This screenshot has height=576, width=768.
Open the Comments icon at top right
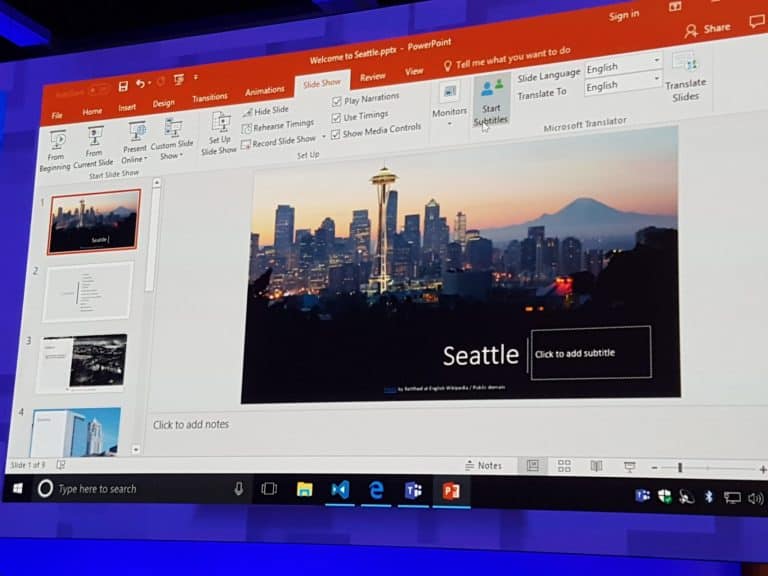tap(757, 22)
